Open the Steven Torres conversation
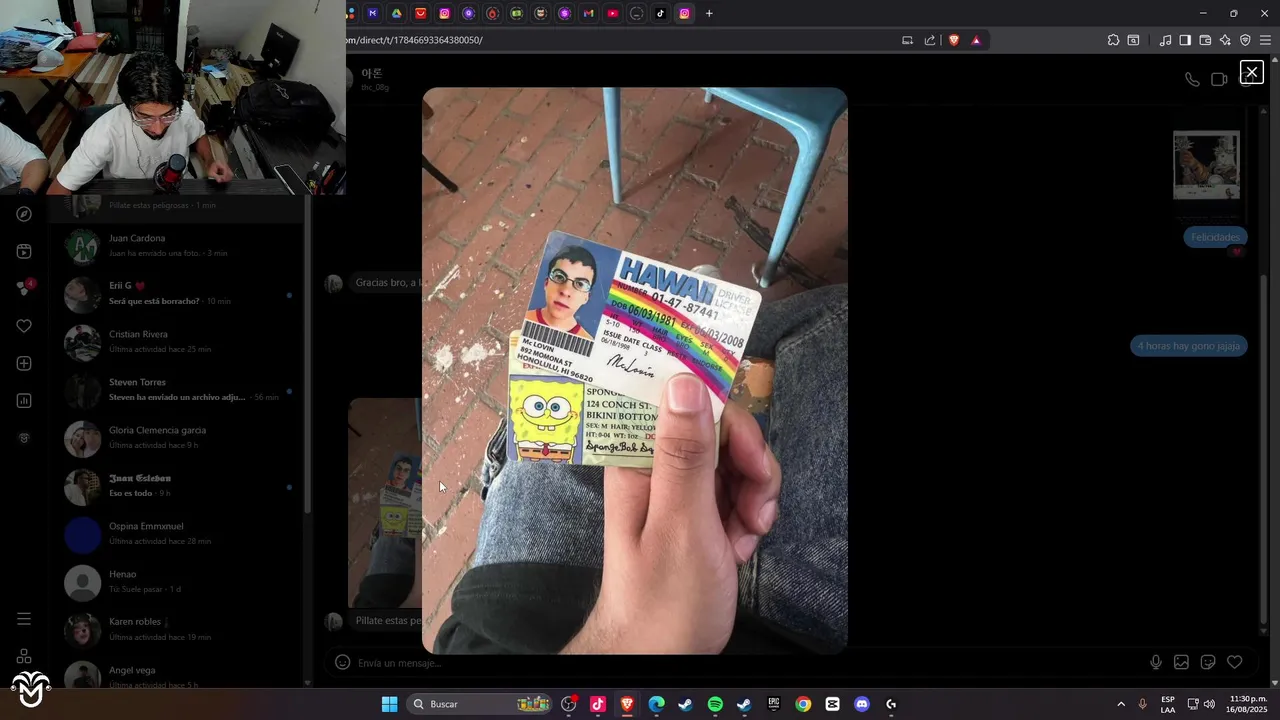1280x720 pixels. tap(178, 389)
